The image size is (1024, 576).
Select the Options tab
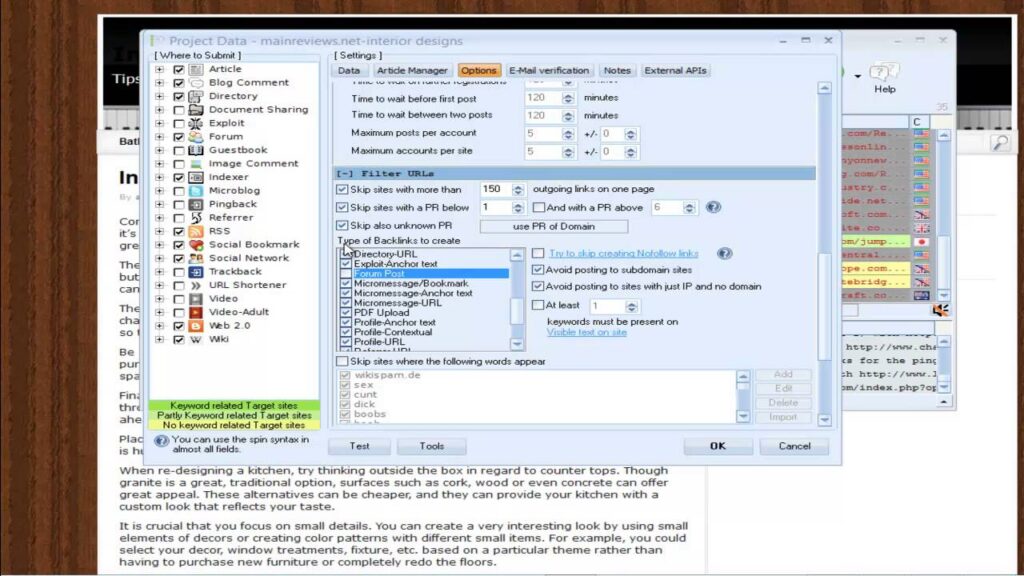click(x=478, y=71)
